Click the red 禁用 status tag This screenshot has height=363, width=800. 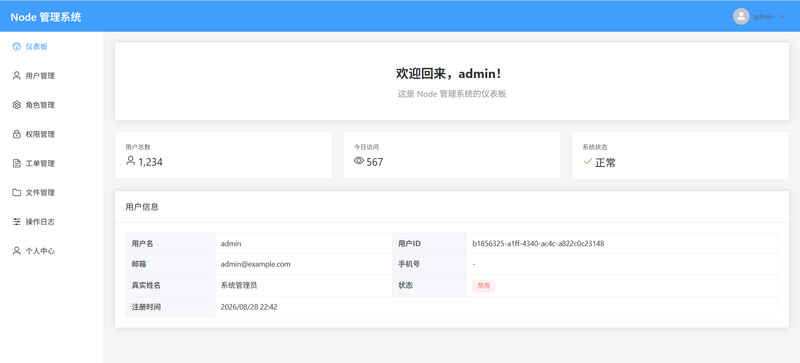point(483,286)
